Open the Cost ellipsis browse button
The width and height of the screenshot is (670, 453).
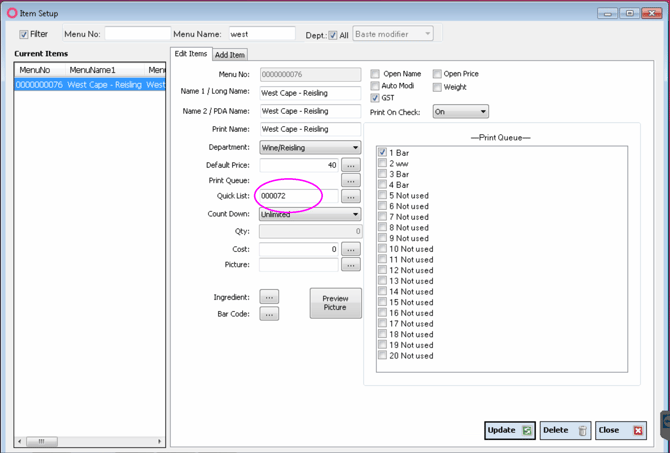coord(351,249)
